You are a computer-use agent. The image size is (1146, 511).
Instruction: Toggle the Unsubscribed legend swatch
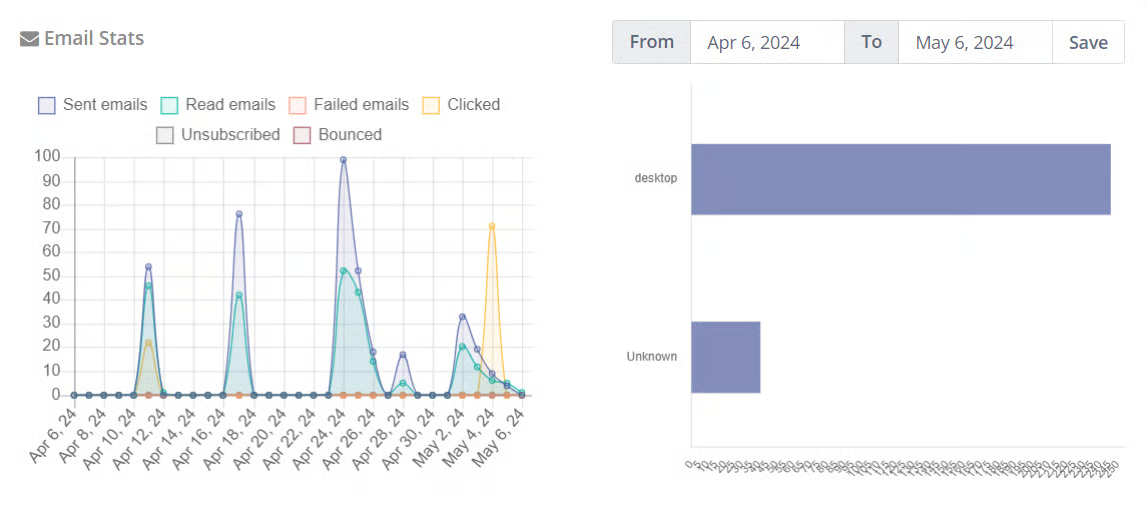pyautogui.click(x=165, y=135)
